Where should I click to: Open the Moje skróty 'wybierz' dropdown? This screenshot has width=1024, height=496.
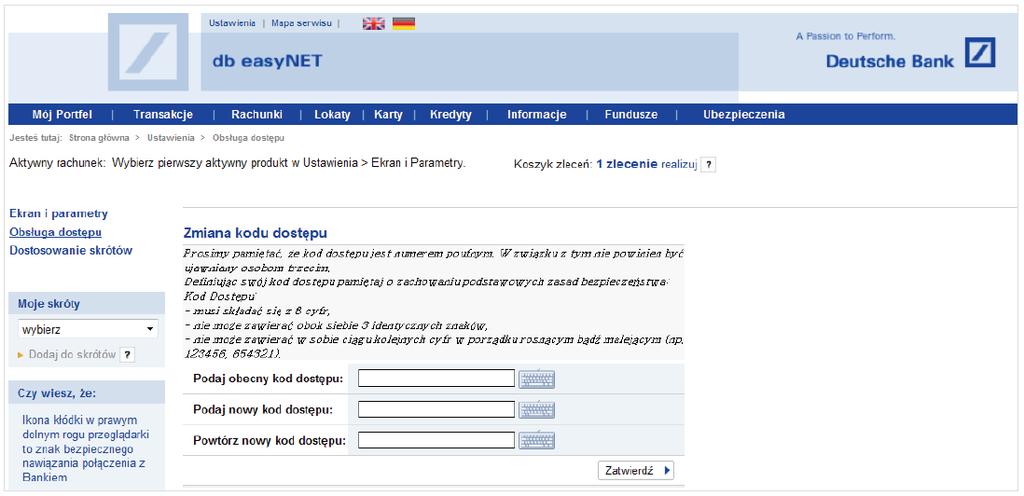coord(88,329)
